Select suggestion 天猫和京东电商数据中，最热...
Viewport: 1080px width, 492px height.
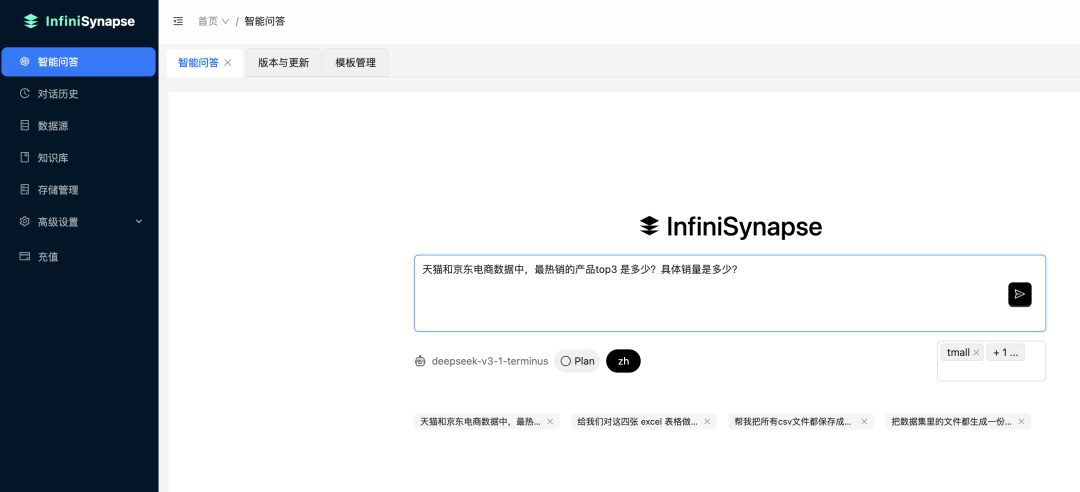click(480, 422)
